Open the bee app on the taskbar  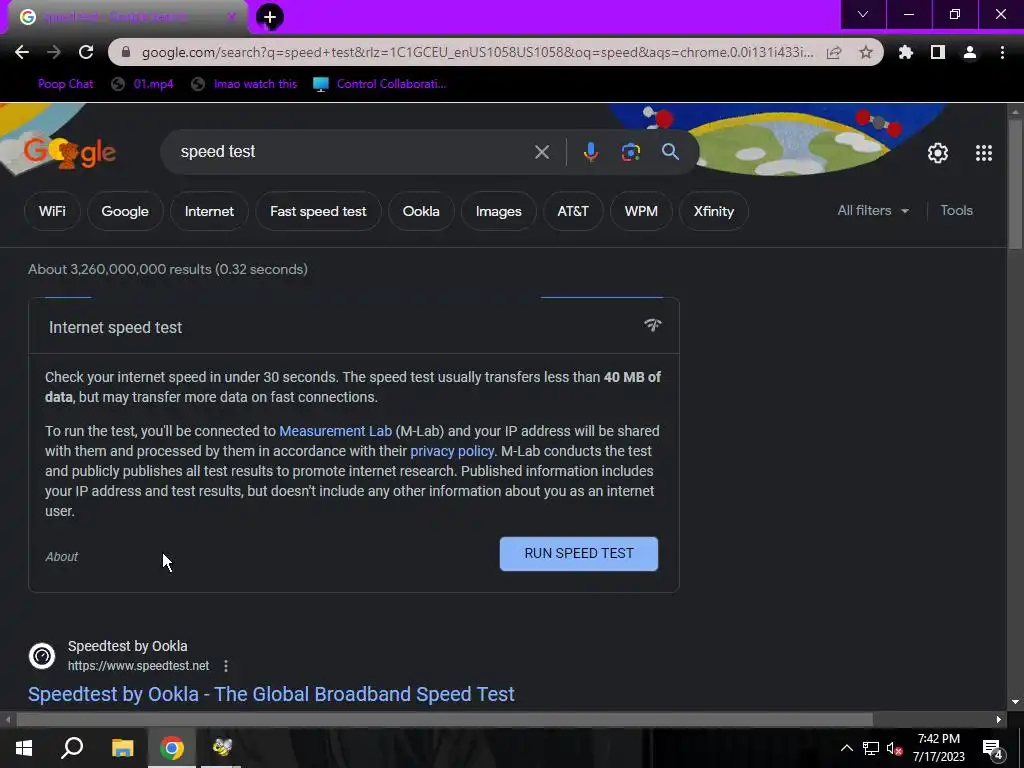[222, 748]
